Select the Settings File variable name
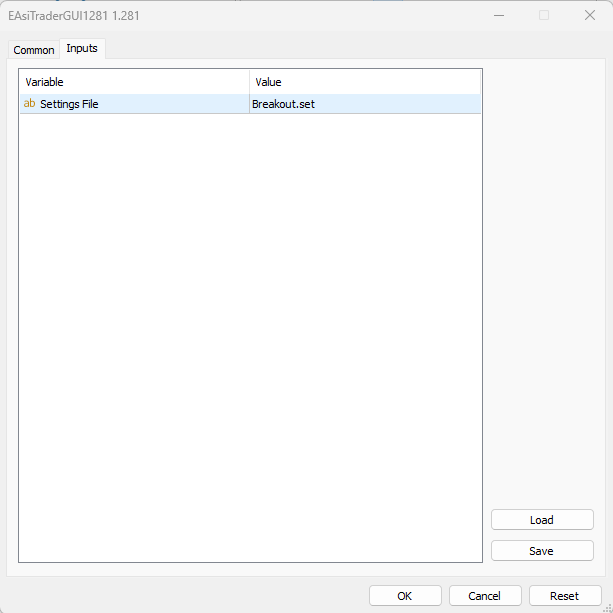 [69, 104]
